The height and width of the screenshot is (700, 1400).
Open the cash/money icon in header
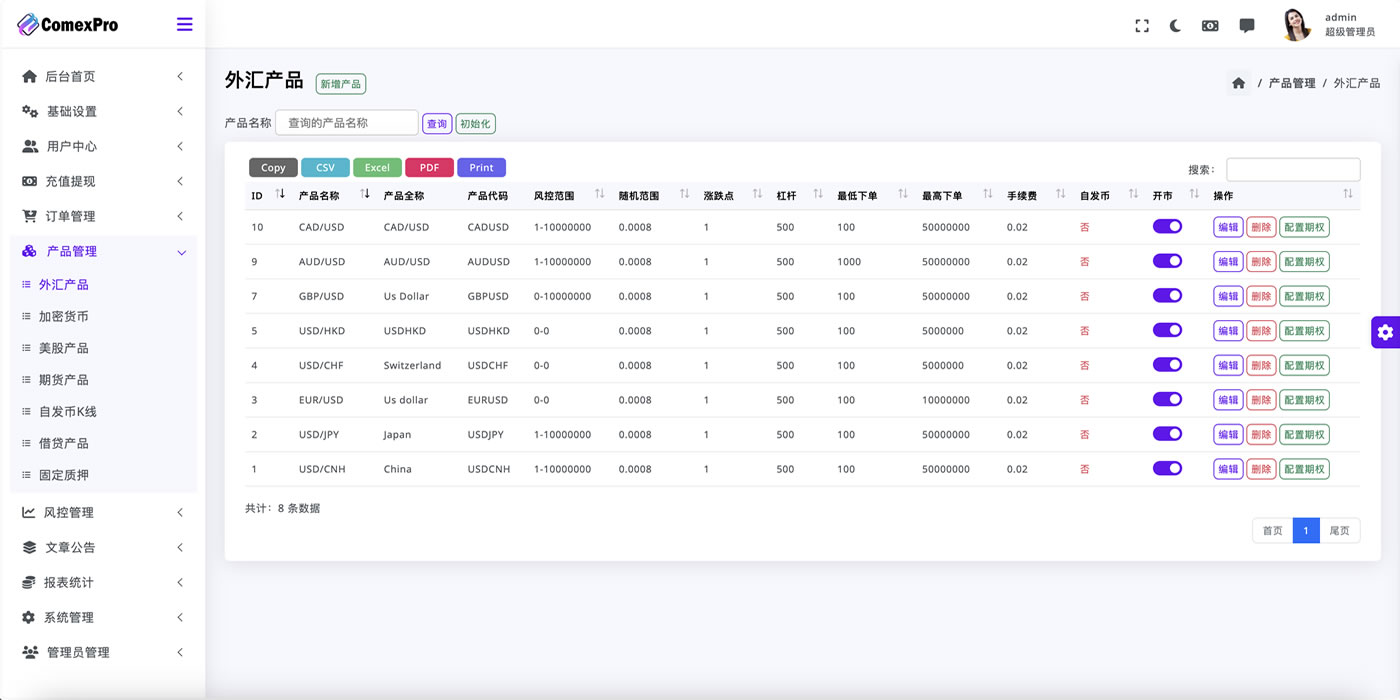point(1210,26)
